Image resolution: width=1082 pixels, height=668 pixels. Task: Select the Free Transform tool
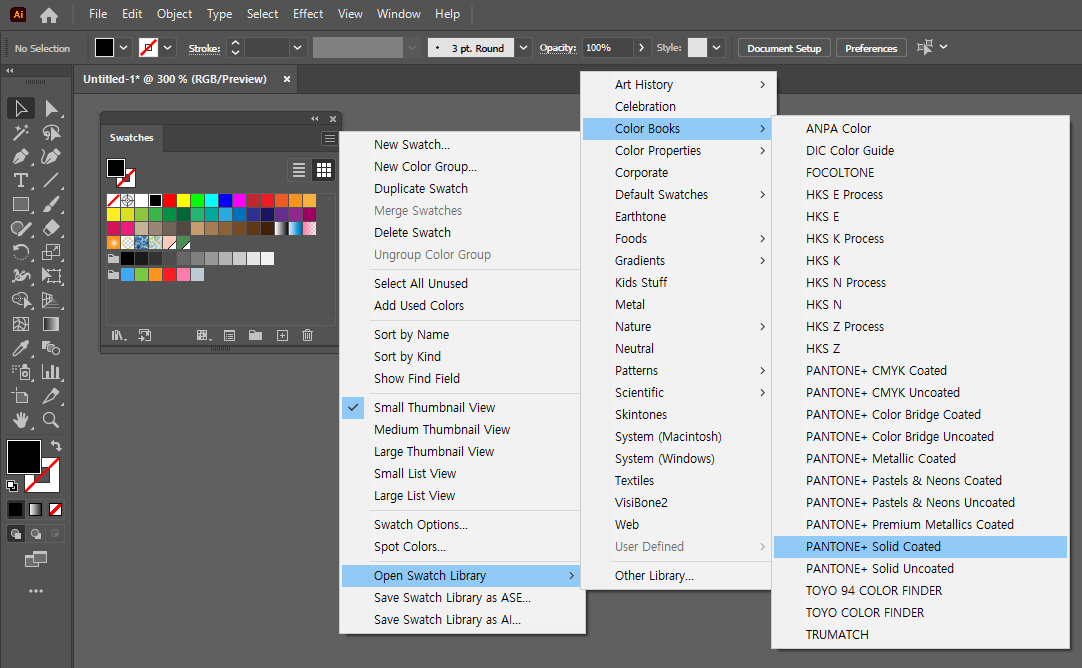51,276
